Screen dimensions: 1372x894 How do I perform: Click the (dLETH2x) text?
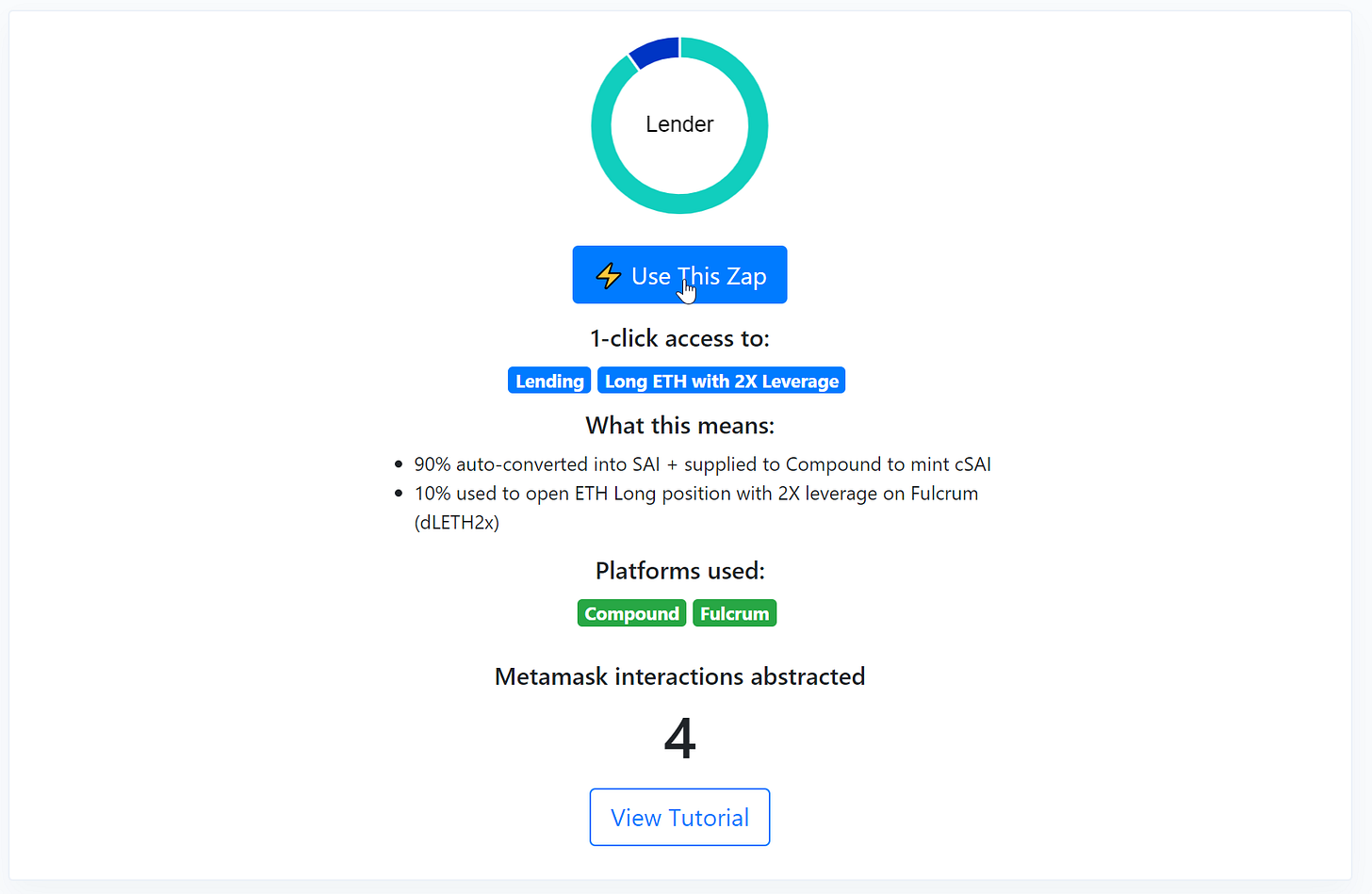[x=457, y=523]
